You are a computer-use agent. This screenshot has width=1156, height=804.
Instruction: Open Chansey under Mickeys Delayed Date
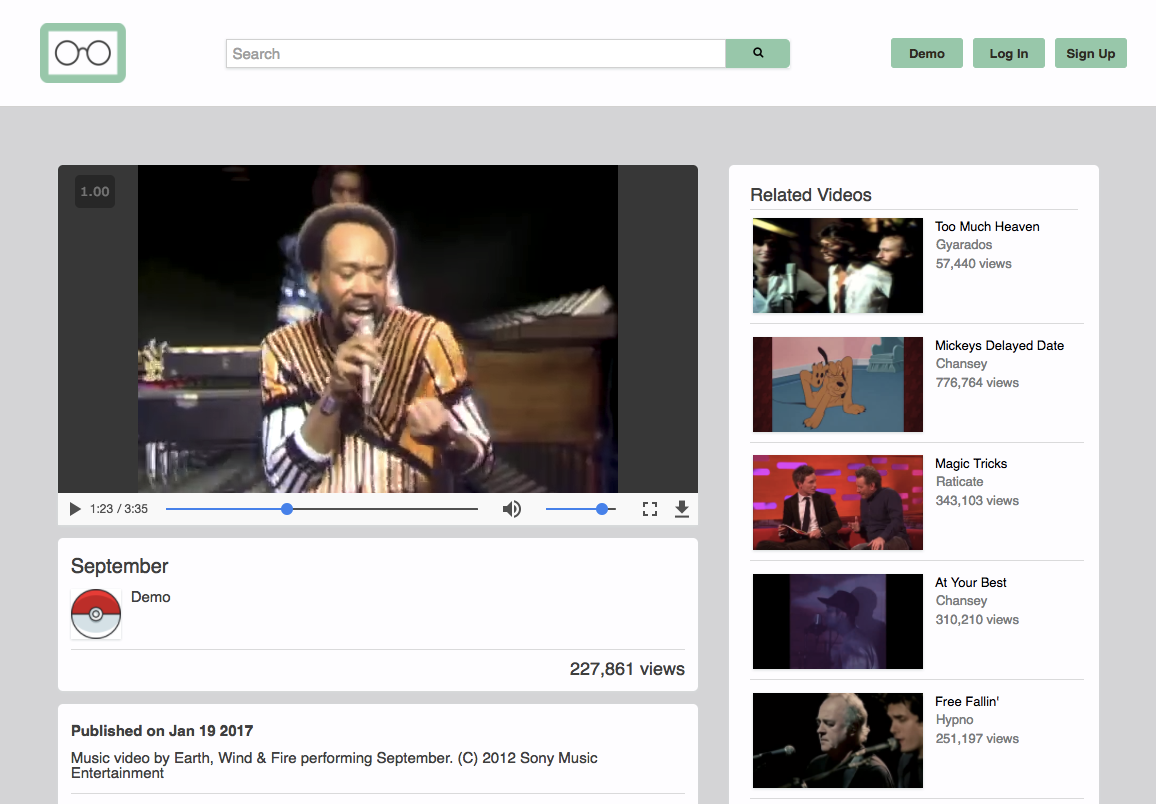961,363
